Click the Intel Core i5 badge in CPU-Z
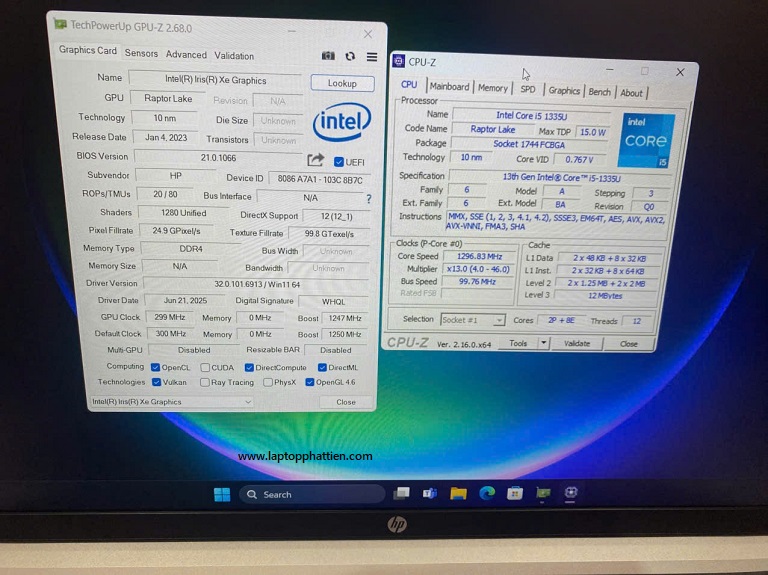The height and width of the screenshot is (575, 768). [x=646, y=140]
